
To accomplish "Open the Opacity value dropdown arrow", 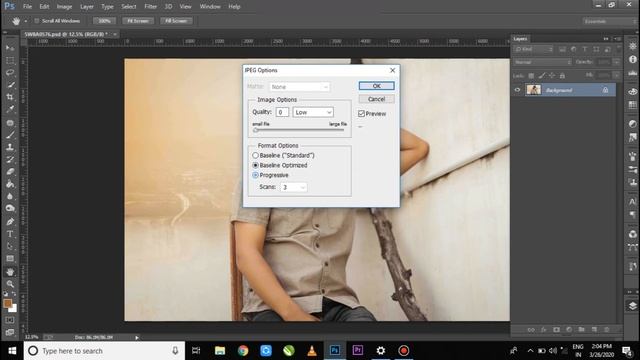I will [616, 62].
